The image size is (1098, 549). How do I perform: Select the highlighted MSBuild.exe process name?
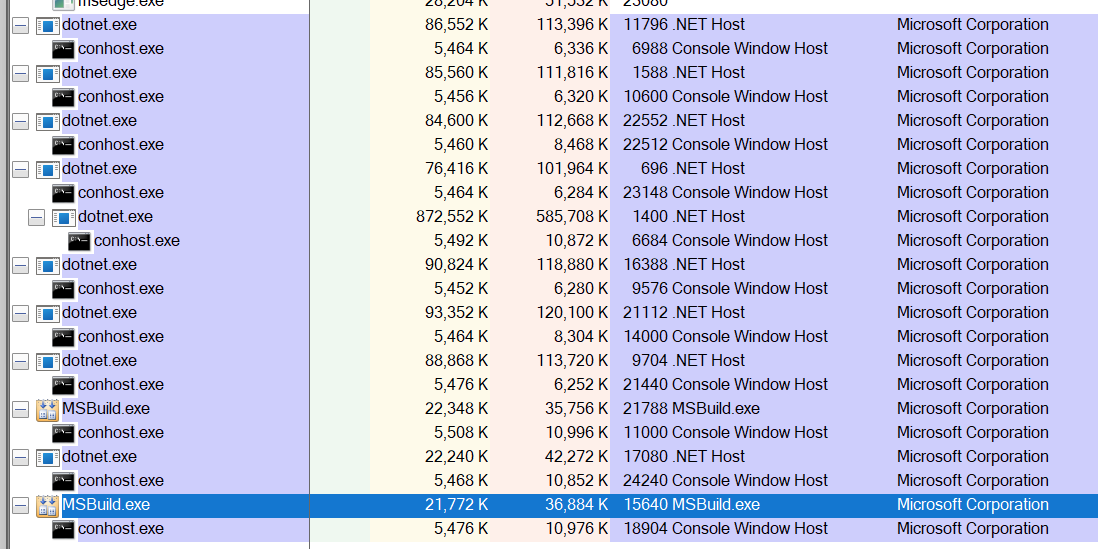(x=106, y=505)
